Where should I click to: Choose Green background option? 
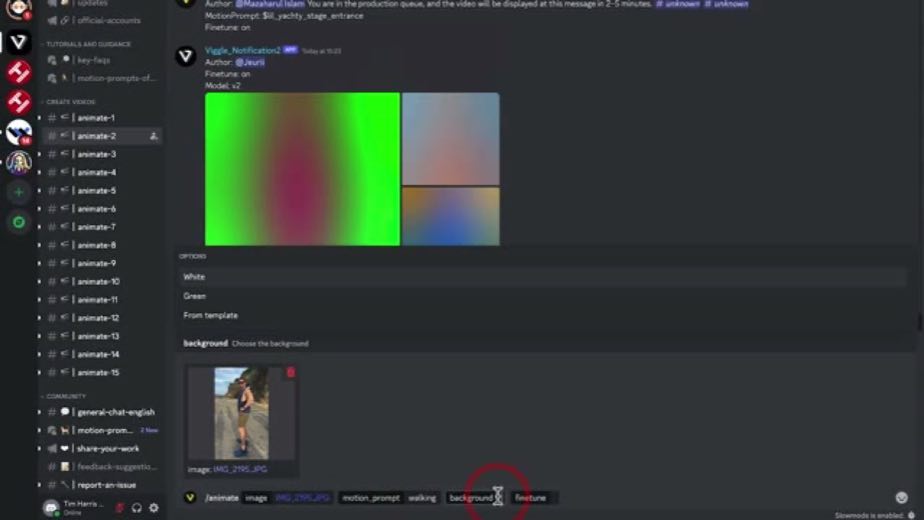(542, 296)
